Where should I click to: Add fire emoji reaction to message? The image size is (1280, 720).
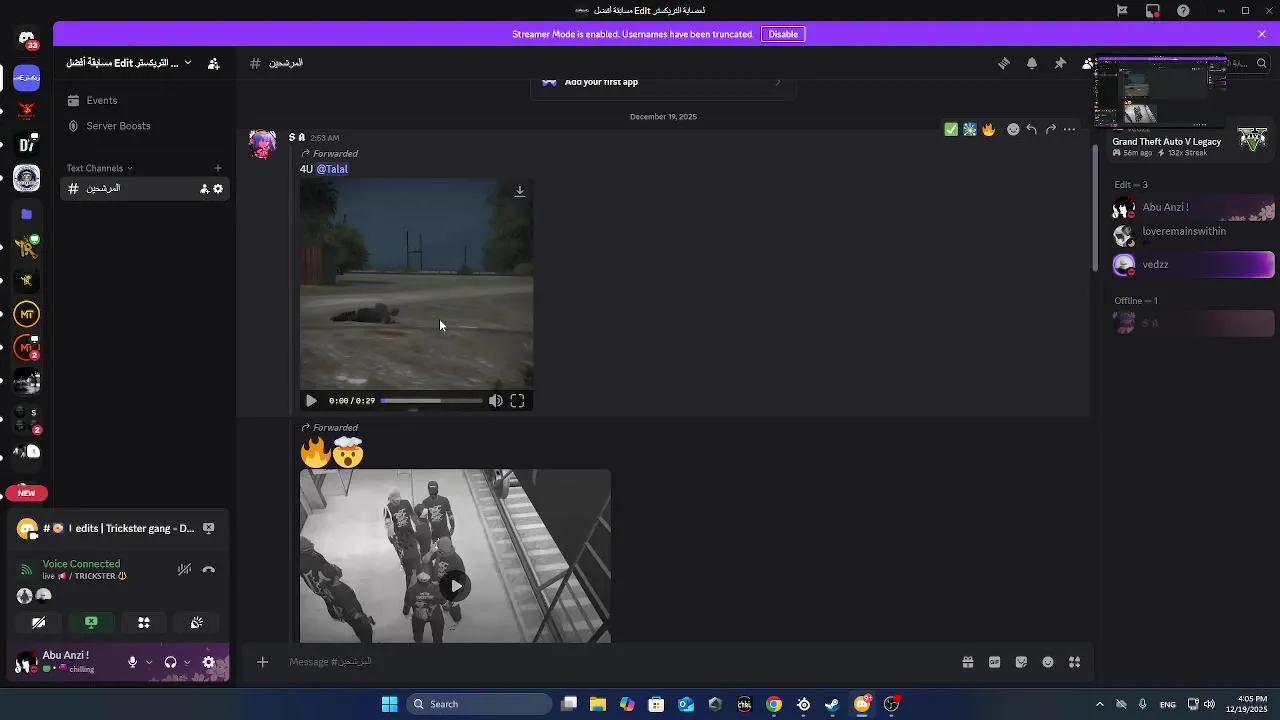coord(989,129)
